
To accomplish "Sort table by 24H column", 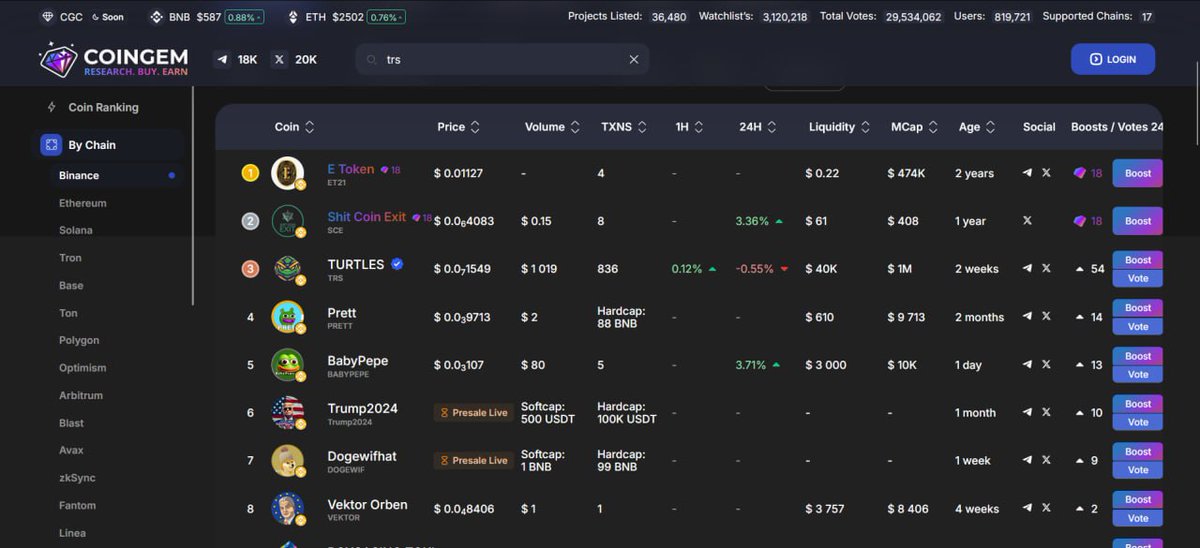I will (758, 127).
